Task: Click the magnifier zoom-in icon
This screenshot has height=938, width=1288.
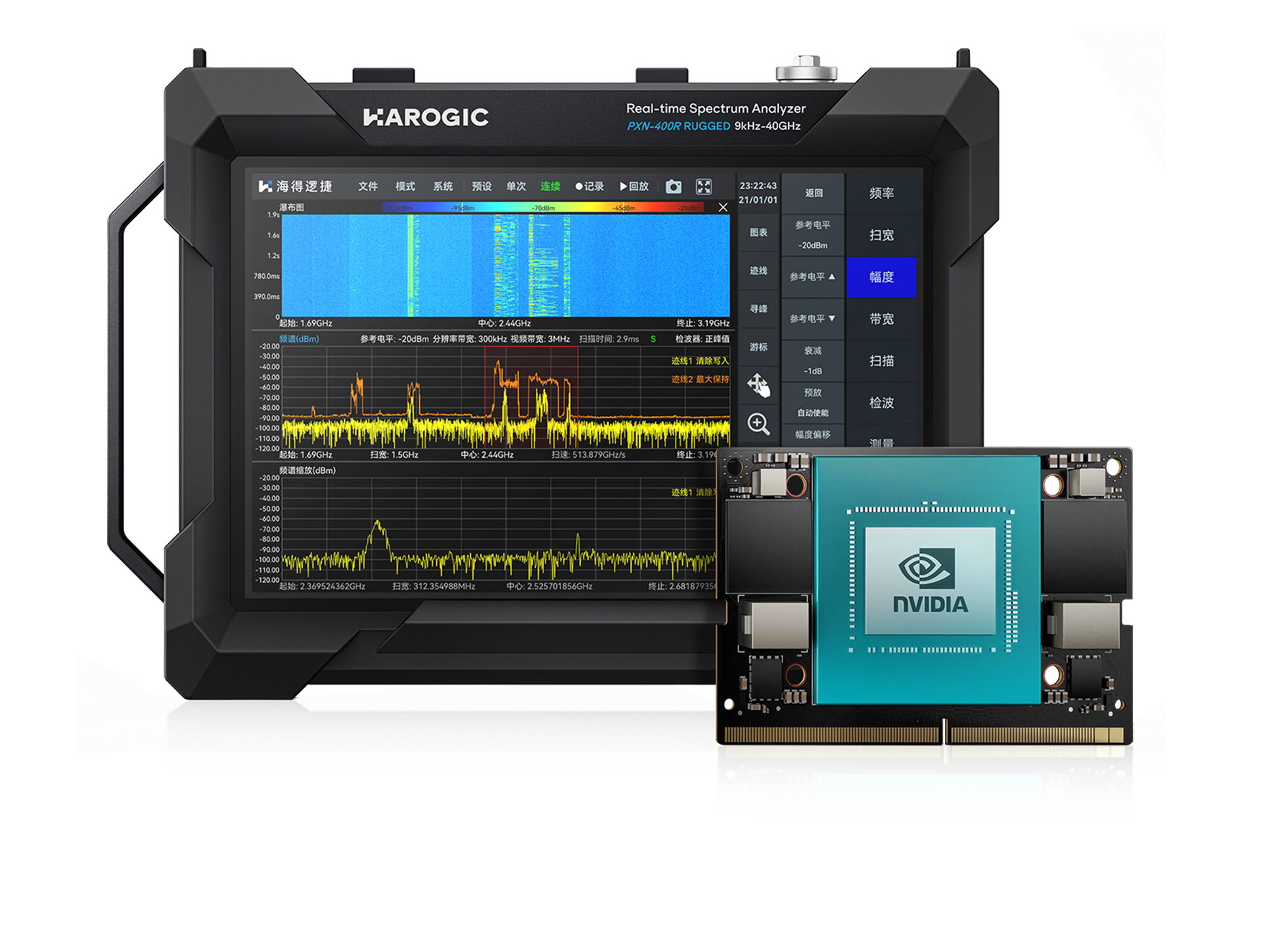Action: [x=758, y=424]
